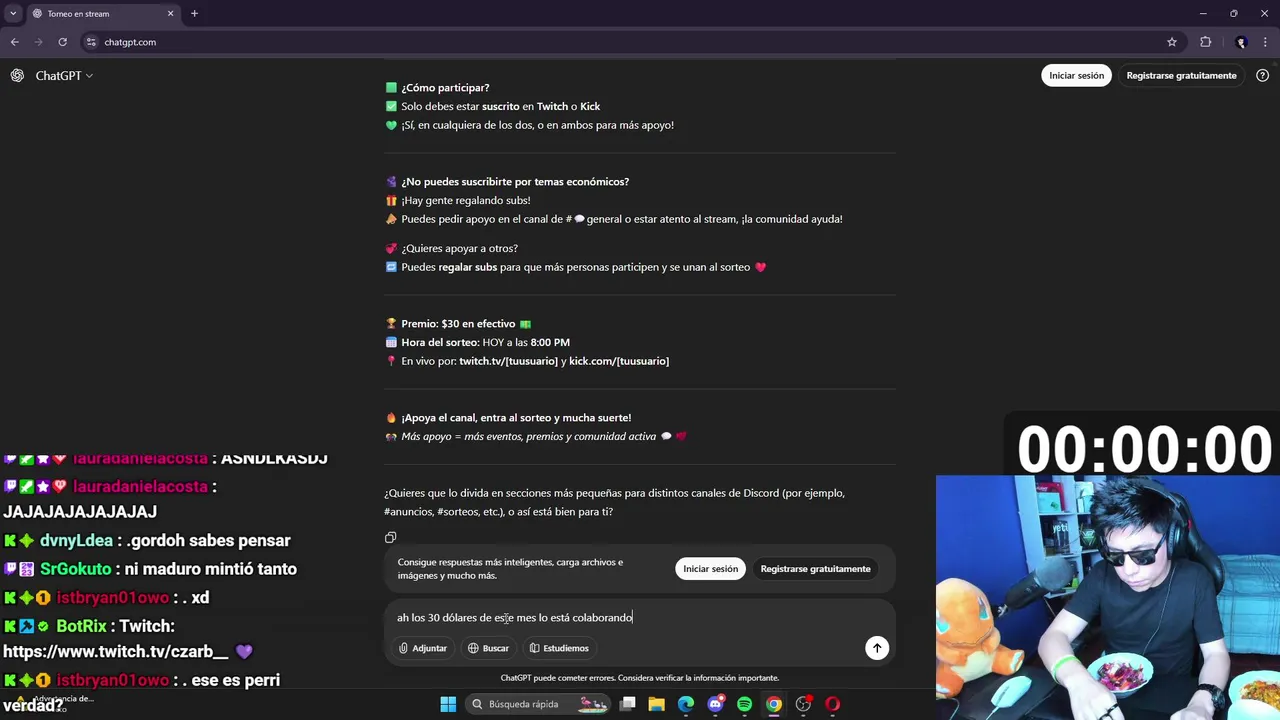Viewport: 1280px width, 720px height.
Task: Open Opera from the taskbar
Action: tap(832, 704)
